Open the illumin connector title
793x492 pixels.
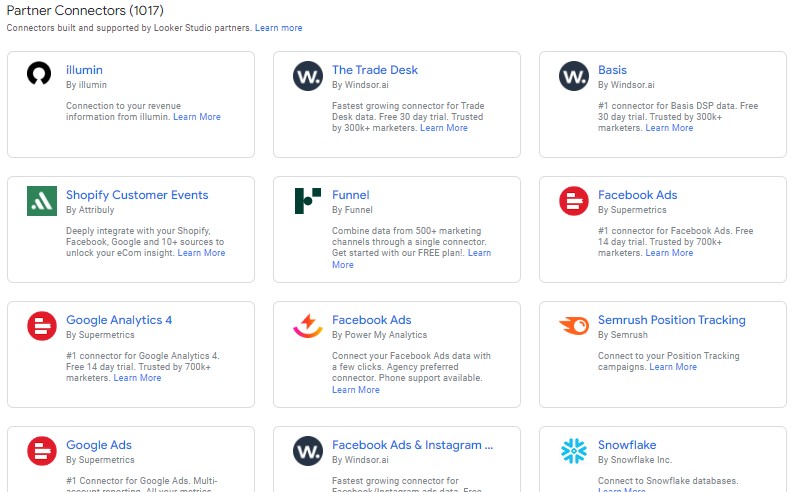[x=84, y=70]
